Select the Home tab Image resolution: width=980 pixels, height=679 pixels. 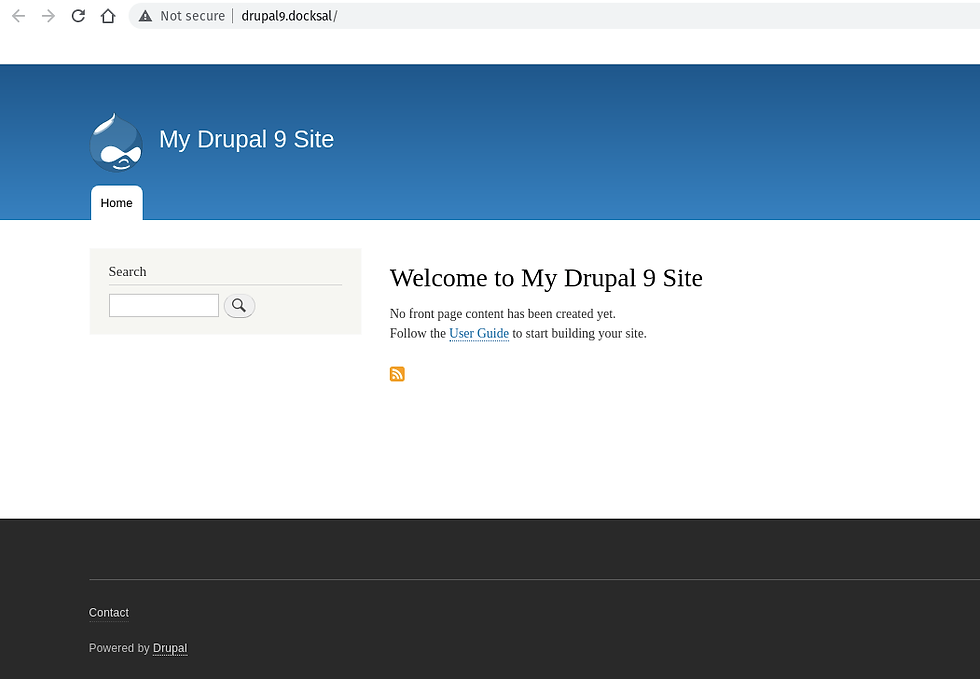tap(116, 203)
